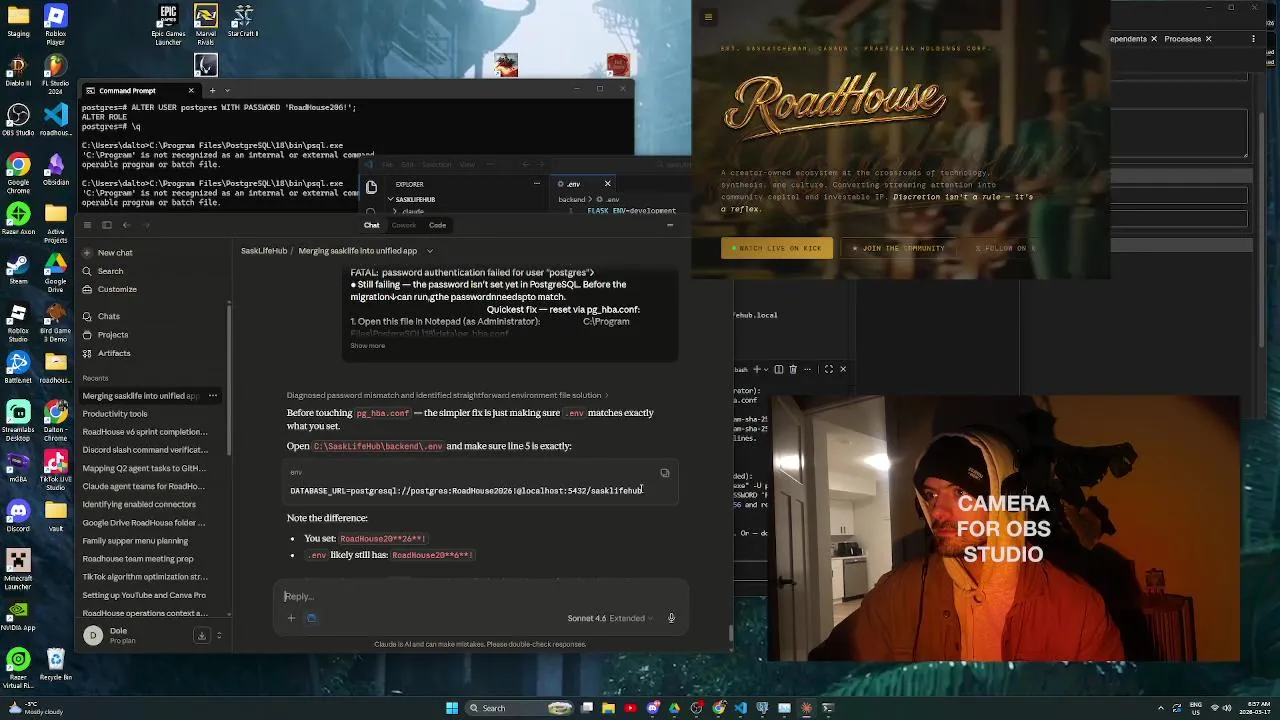Click Join the Community button
The image size is (1280, 720).
898,248
